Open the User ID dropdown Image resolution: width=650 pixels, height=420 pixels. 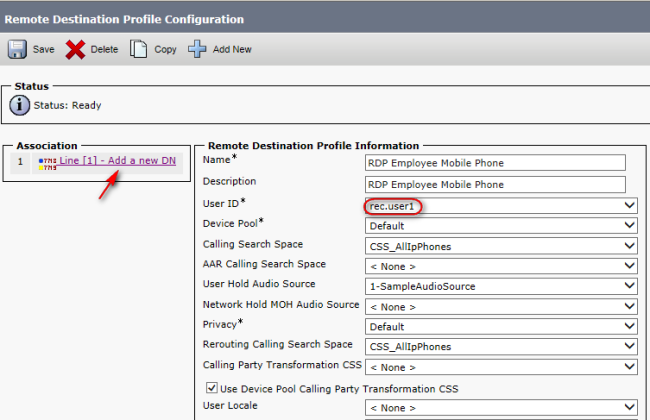coord(500,205)
